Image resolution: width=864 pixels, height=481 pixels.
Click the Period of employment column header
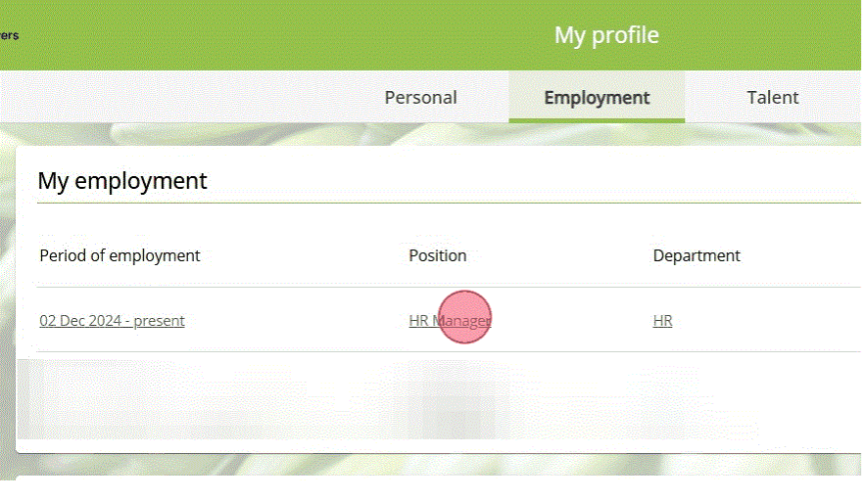tap(120, 256)
